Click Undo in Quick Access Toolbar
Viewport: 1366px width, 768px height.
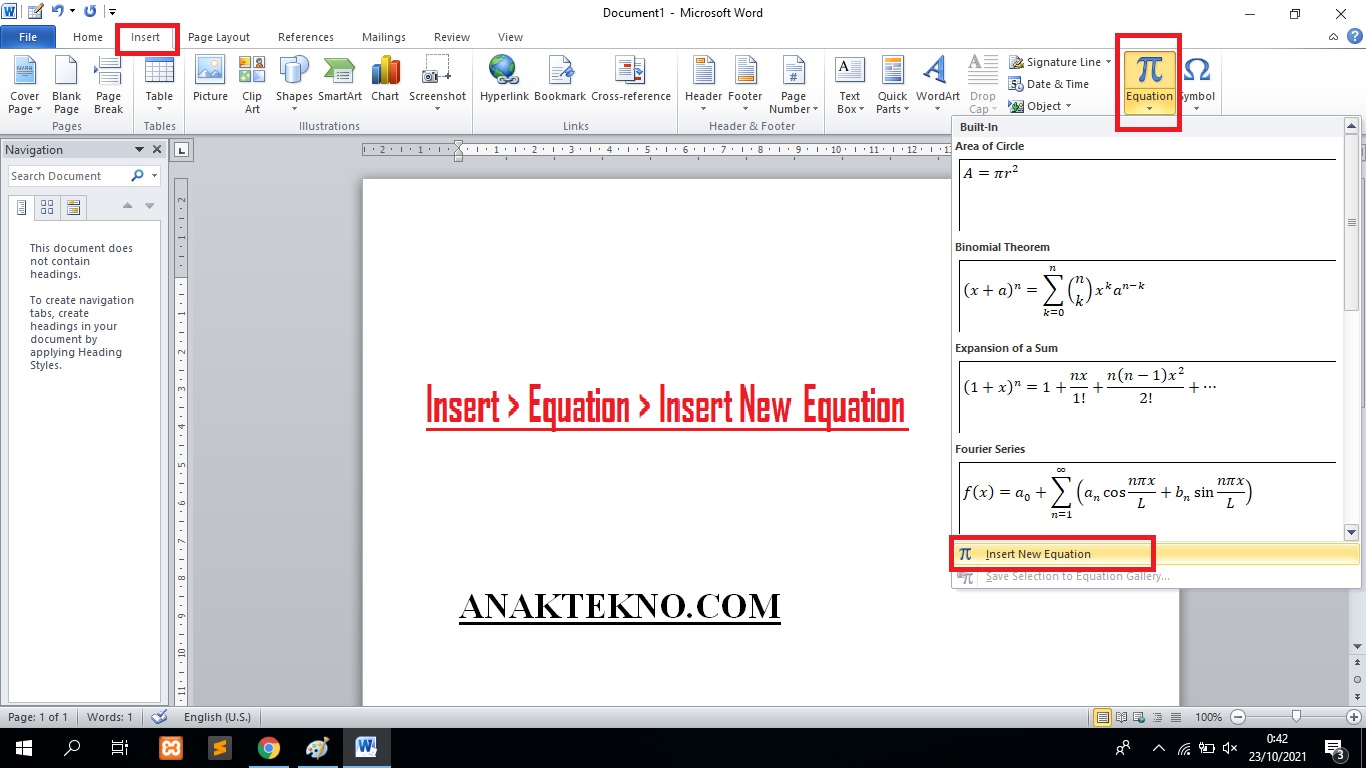[58, 12]
